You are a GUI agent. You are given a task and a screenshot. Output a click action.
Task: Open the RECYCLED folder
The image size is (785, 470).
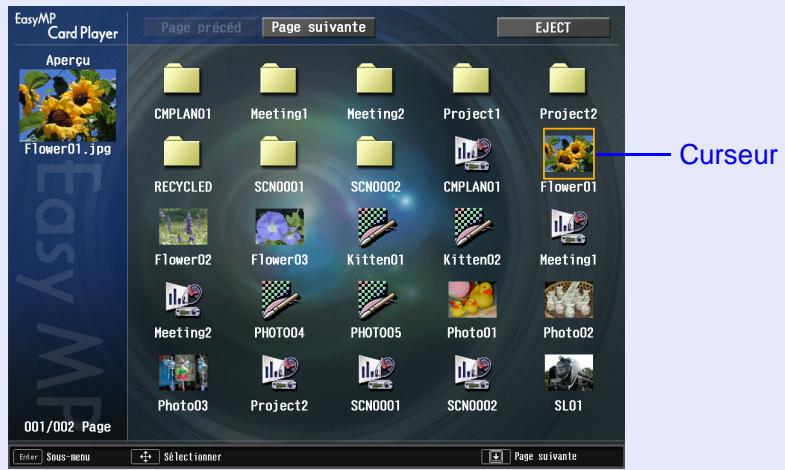point(182,152)
